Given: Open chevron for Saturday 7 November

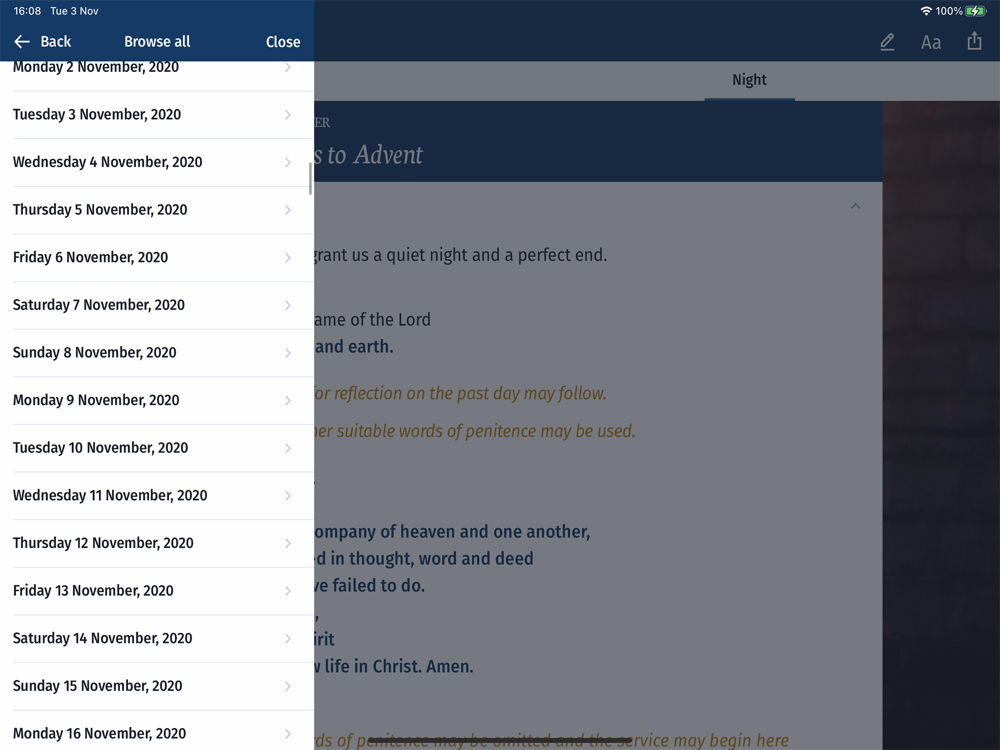Looking at the screenshot, I should pos(288,305).
